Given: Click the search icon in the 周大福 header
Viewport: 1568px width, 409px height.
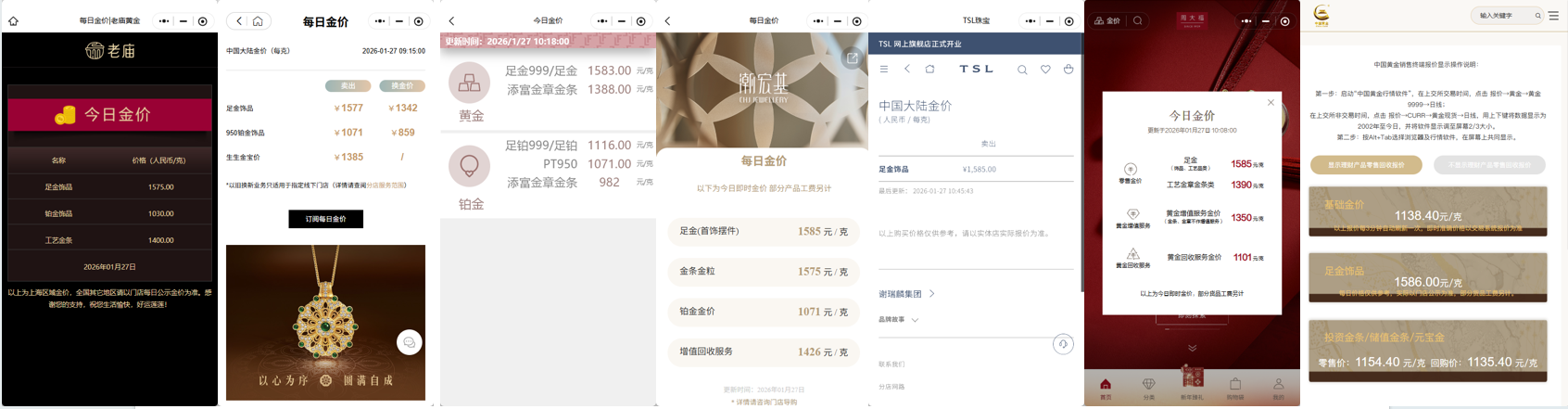Looking at the screenshot, I should pyautogui.click(x=1137, y=20).
